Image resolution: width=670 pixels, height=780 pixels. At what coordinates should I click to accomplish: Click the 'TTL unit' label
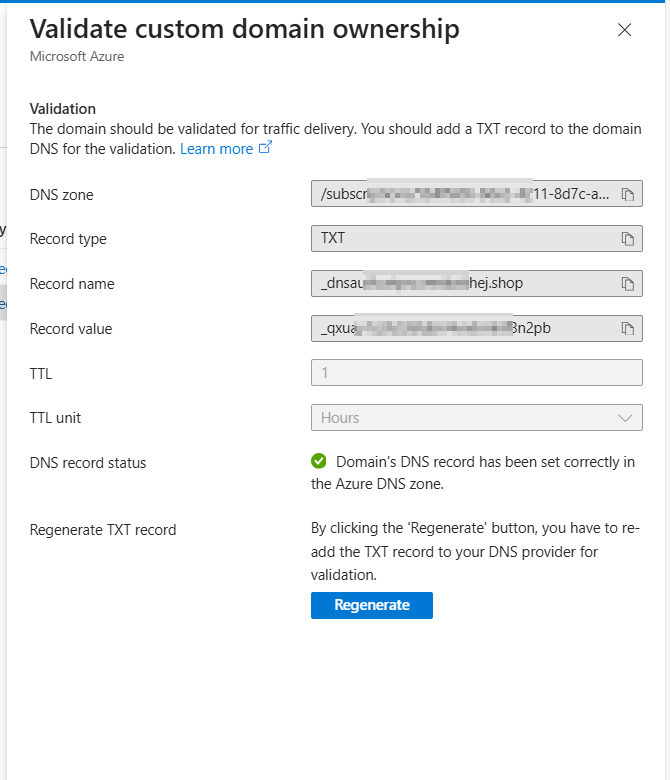pos(55,418)
